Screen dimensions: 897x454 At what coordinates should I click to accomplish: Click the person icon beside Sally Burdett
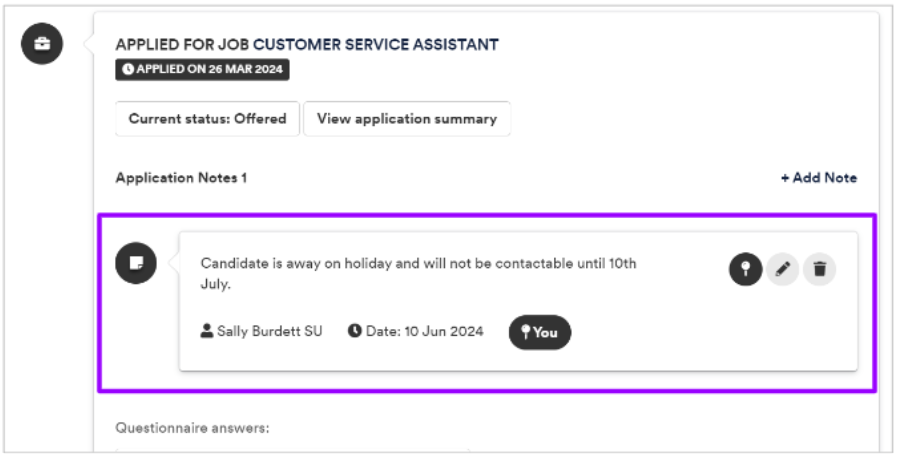[x=207, y=331]
